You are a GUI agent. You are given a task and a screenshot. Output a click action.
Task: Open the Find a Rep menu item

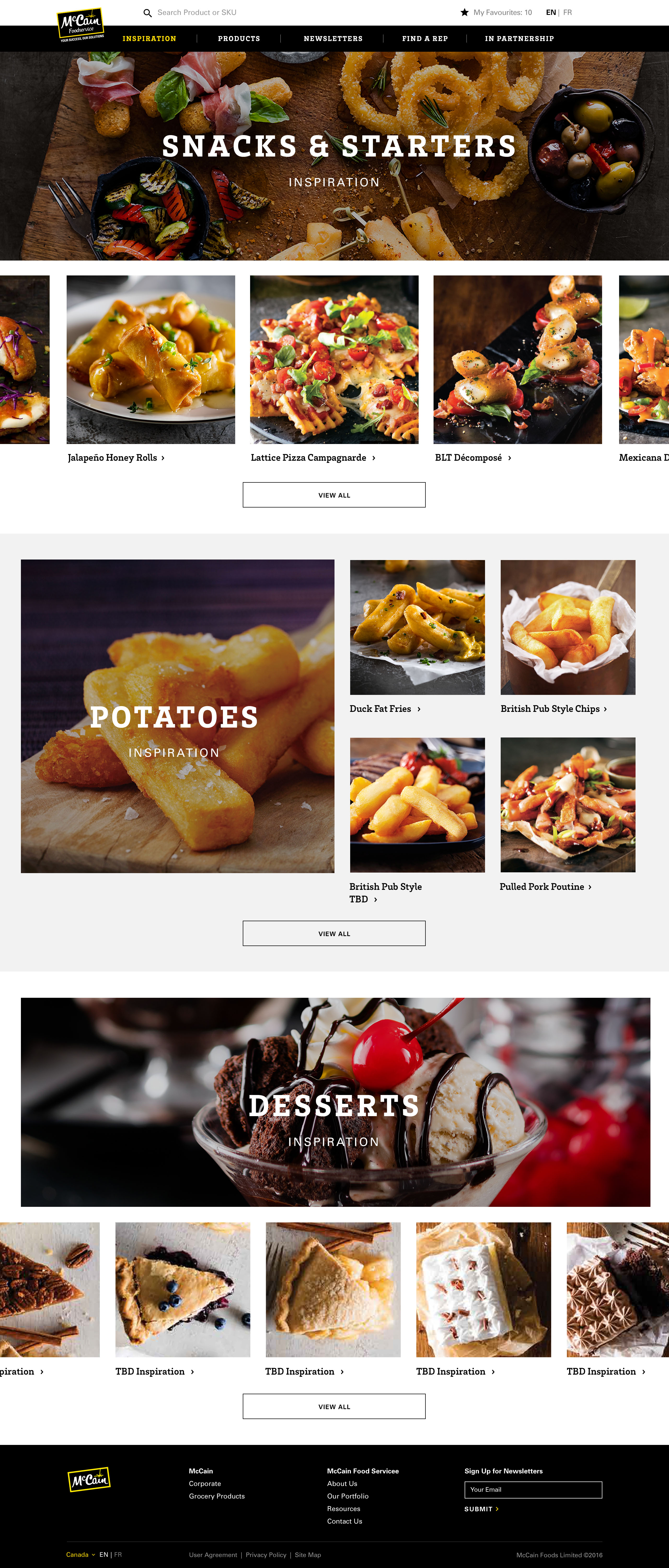point(425,38)
